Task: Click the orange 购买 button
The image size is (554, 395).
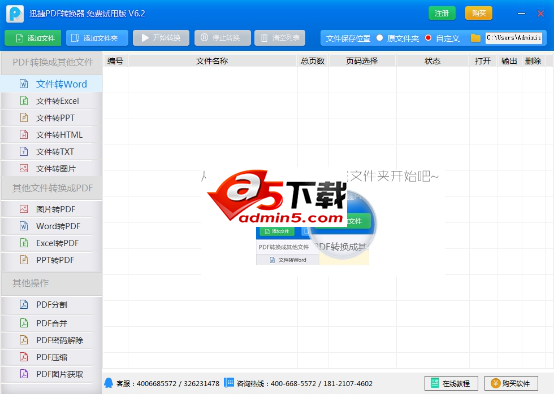Action: coord(479,13)
